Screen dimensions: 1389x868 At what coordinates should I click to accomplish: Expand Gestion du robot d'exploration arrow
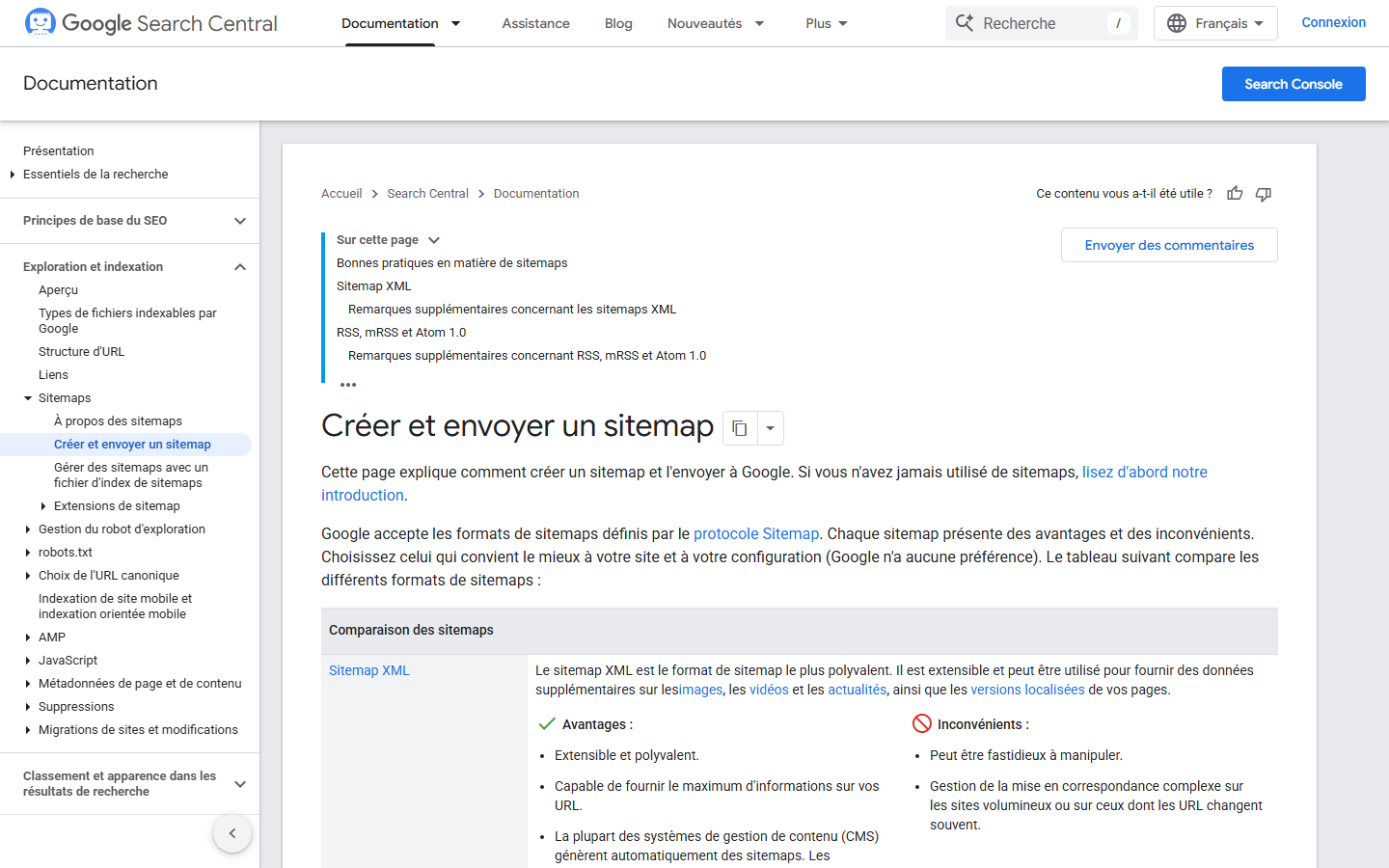(x=28, y=529)
